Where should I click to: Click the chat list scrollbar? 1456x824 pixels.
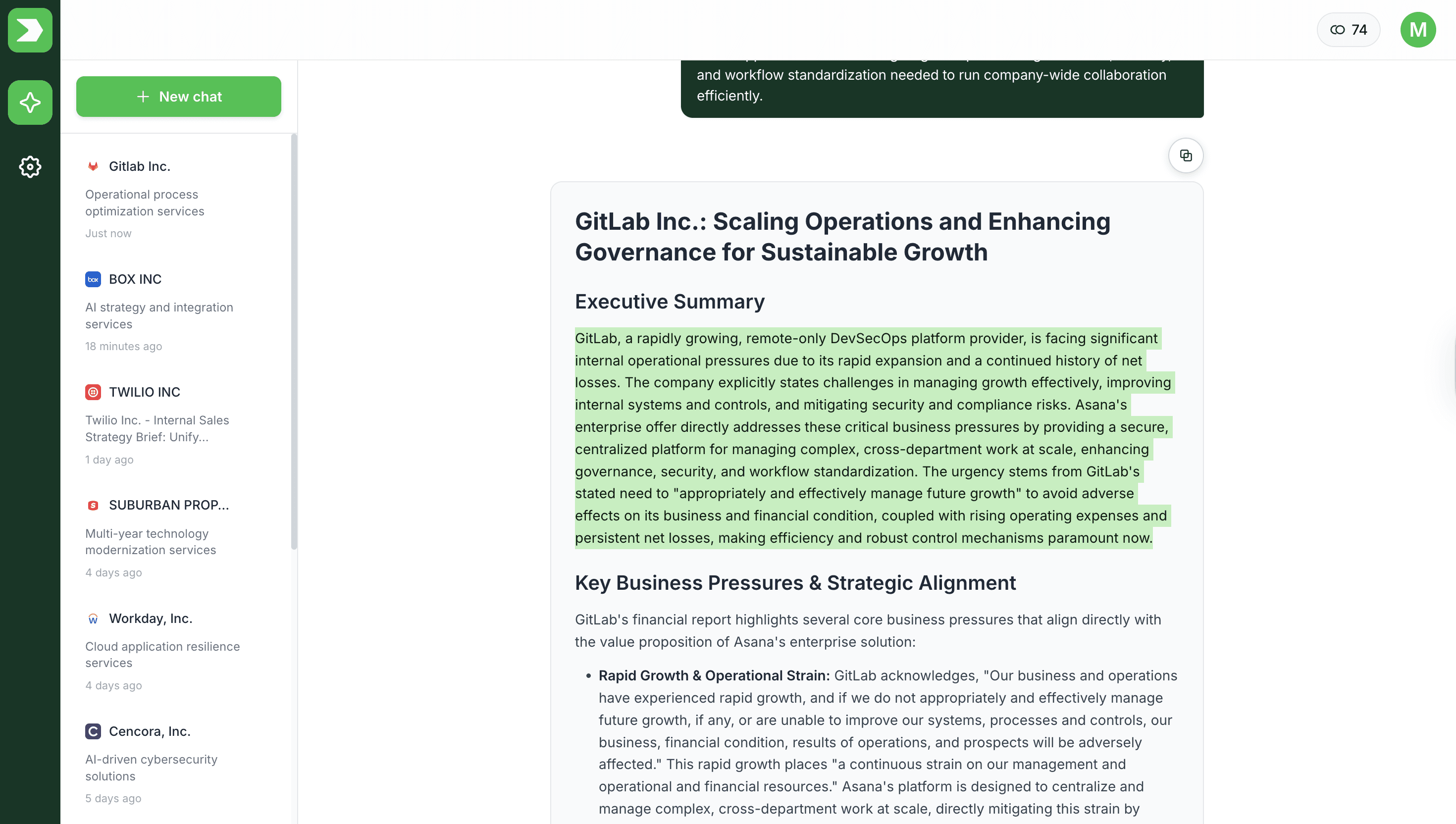[x=294, y=340]
